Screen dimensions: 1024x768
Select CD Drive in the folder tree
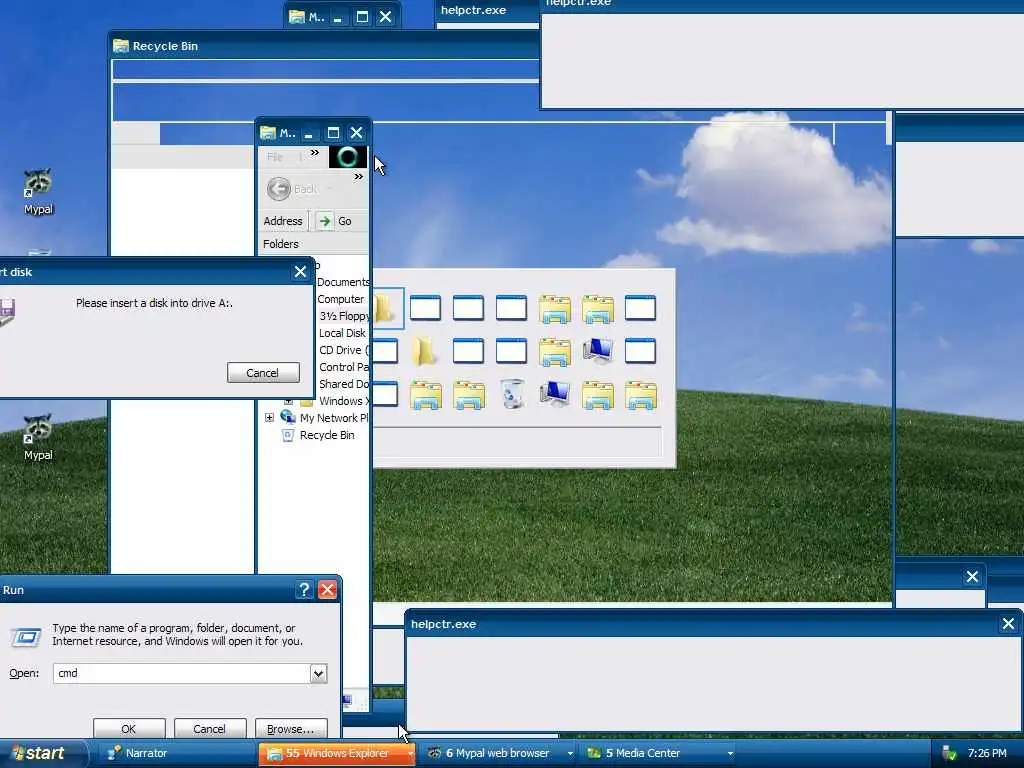[344, 350]
